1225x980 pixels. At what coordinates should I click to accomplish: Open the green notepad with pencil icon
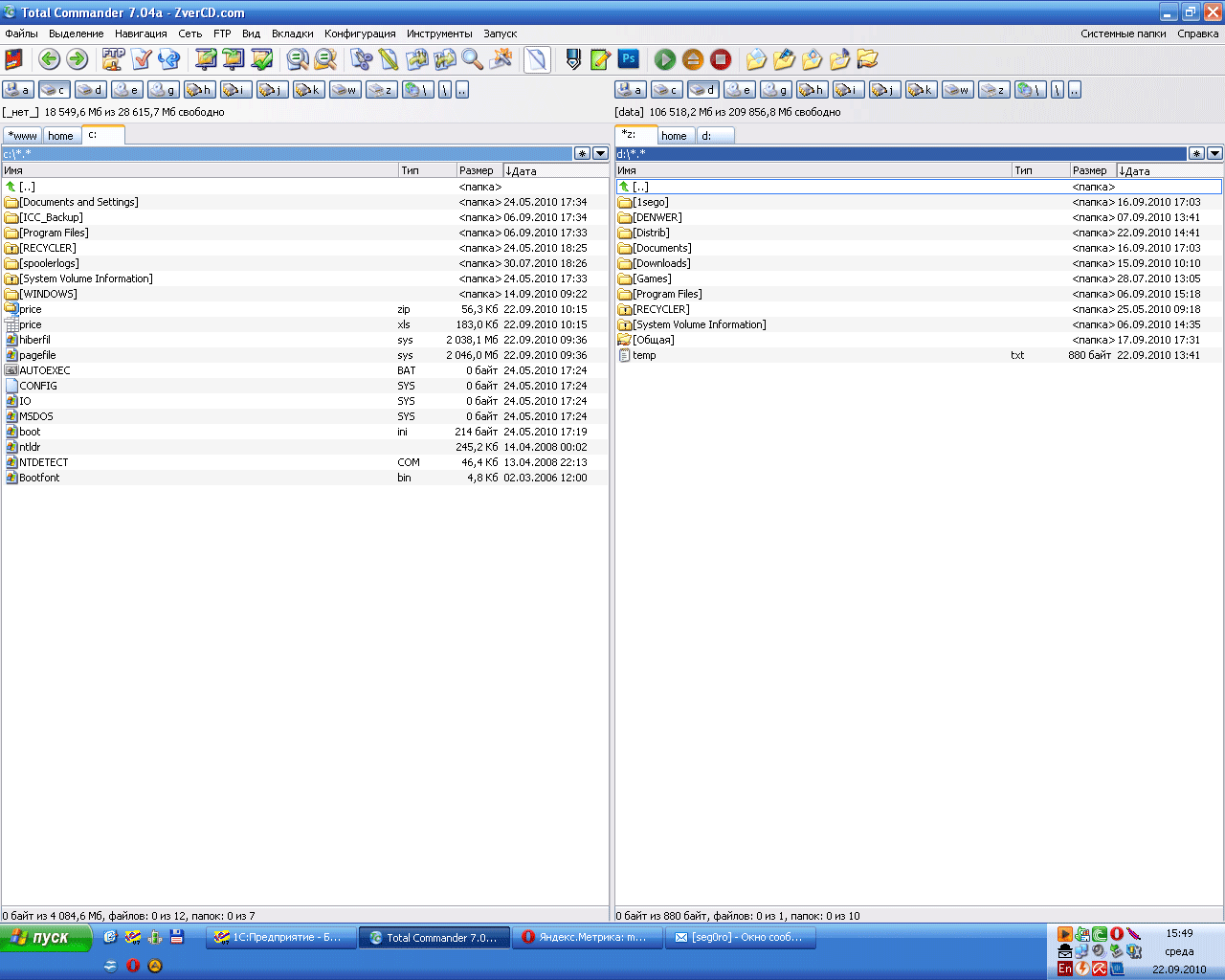pos(600,59)
